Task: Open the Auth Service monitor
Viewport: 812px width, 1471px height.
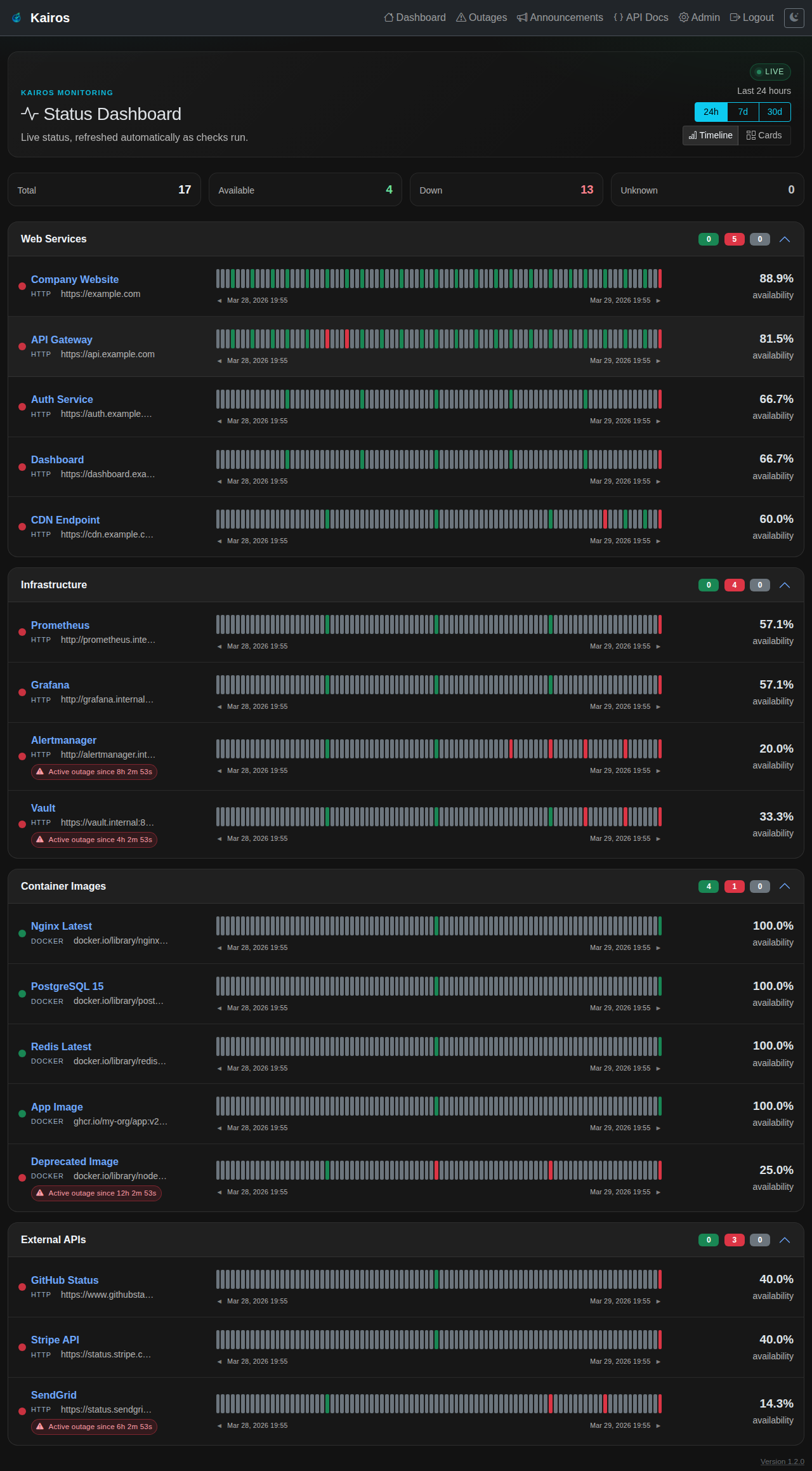Action: [x=62, y=399]
